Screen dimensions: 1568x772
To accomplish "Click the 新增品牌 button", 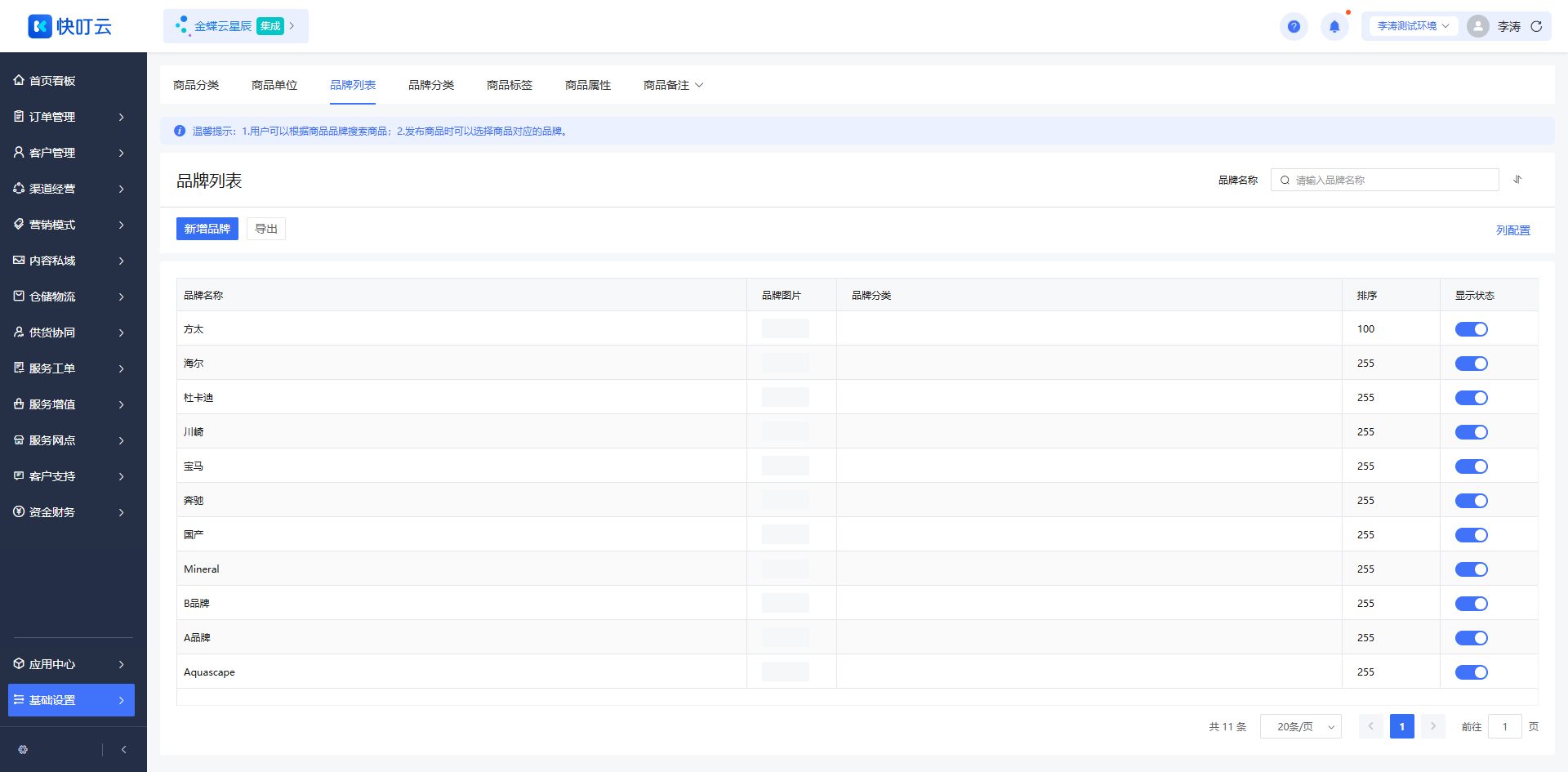I will point(207,229).
